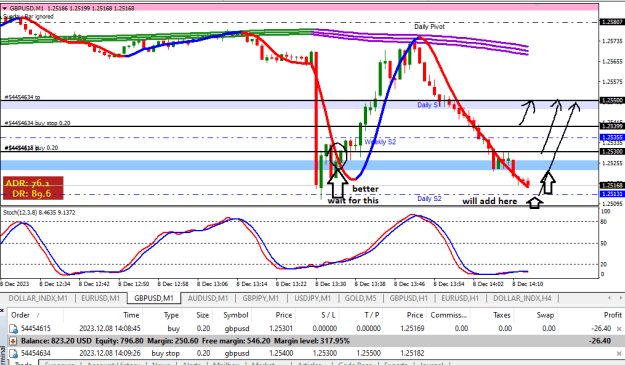Screen dimensions: 625x365
Task: Sort by the Commission column header
Action: (x=448, y=315)
